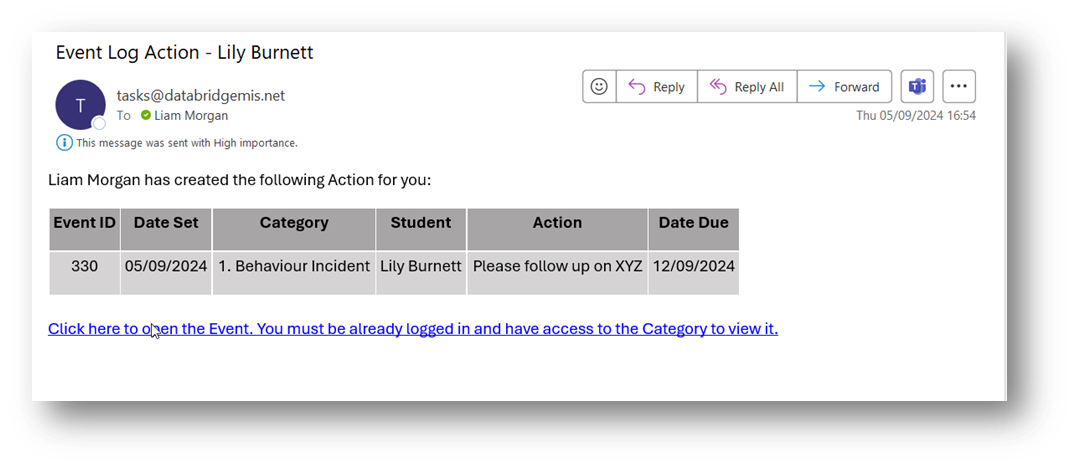This screenshot has height=466, width=1072.
Task: Share the email to Microsoft Teams
Action: 917,87
